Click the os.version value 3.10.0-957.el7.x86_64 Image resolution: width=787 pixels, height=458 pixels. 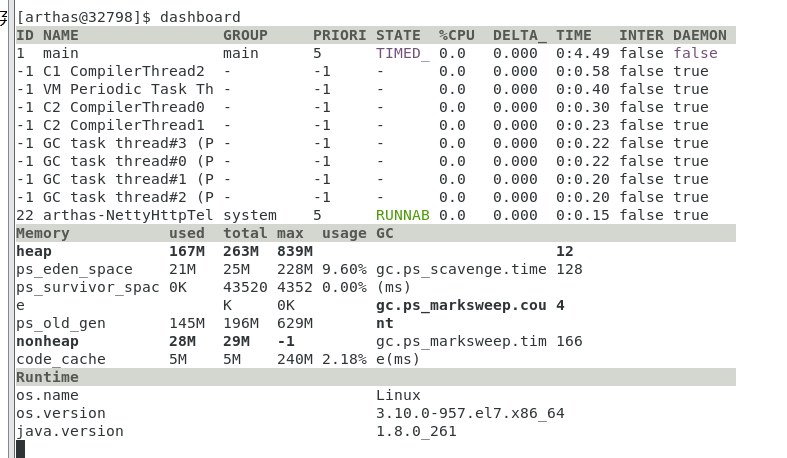470,413
